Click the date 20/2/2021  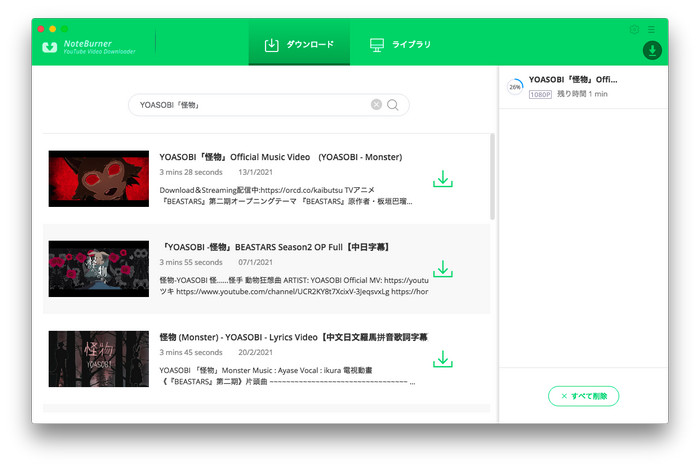click(x=255, y=353)
